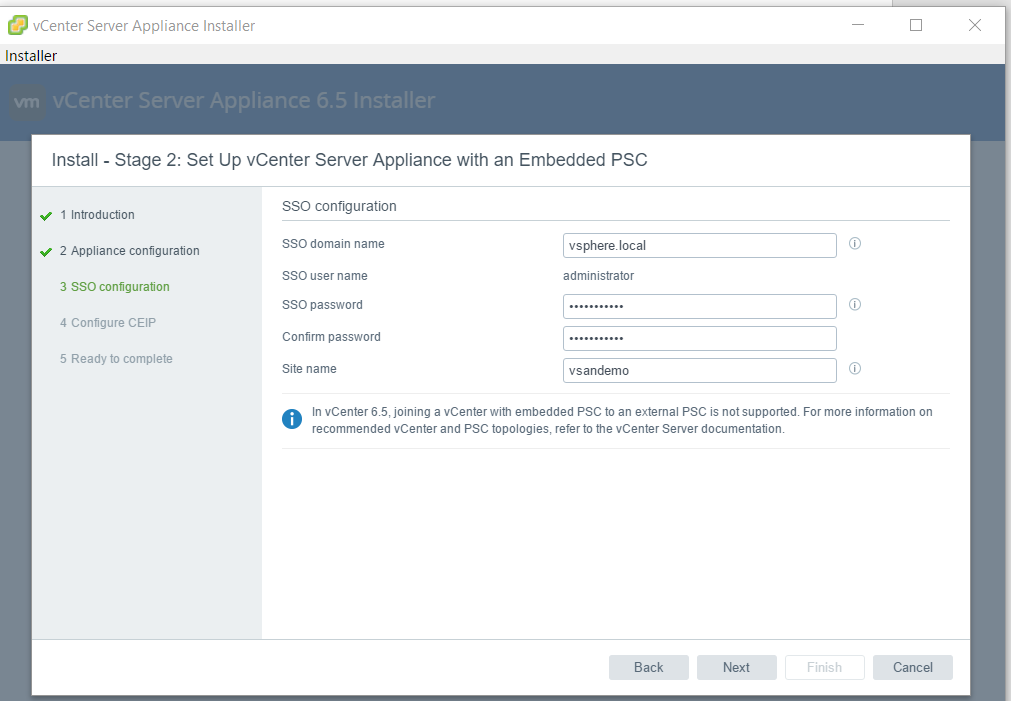Click the info icon beside Site name
Image resolution: width=1011 pixels, height=701 pixels.
pyautogui.click(x=855, y=368)
